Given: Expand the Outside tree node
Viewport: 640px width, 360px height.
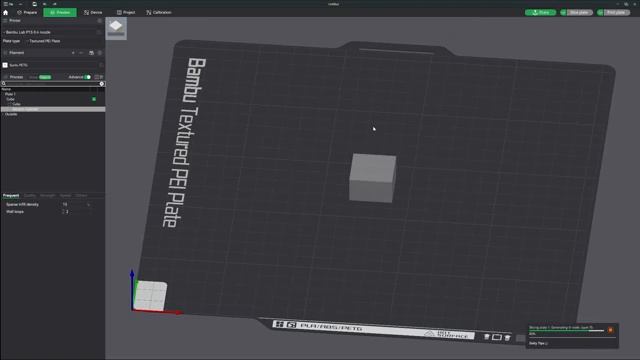Looking at the screenshot, I should tap(3, 114).
